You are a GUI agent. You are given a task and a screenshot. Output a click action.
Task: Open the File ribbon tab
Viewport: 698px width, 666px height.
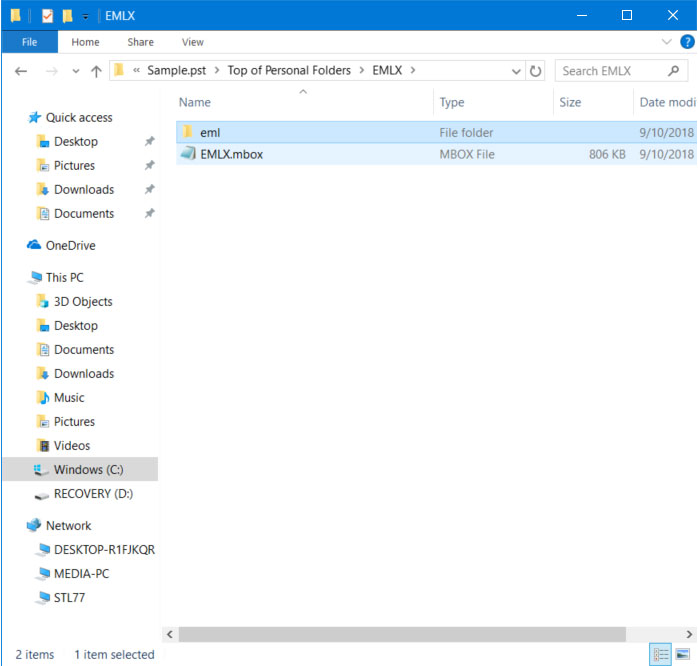pos(29,42)
